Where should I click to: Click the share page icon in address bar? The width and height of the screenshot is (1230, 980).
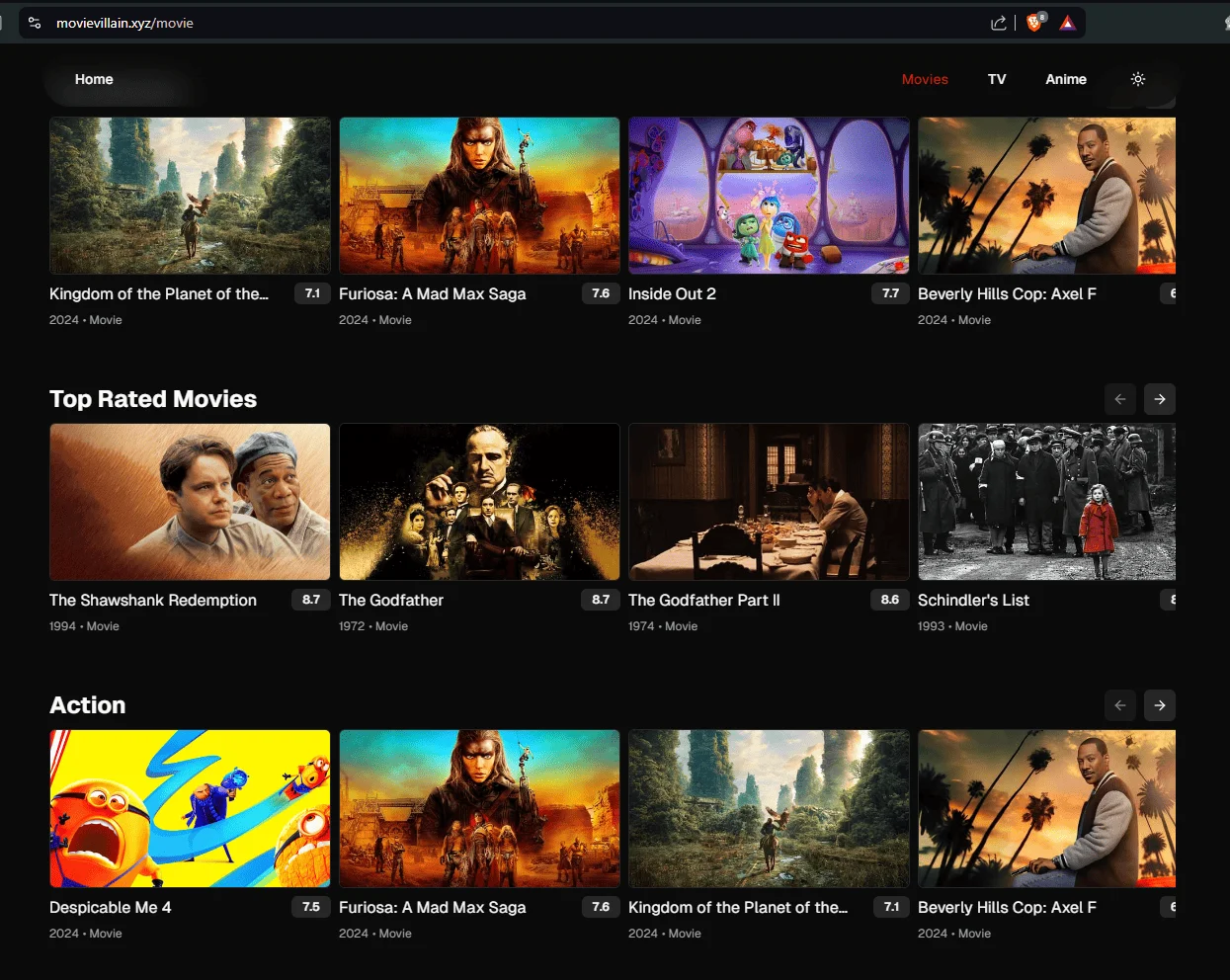[999, 23]
